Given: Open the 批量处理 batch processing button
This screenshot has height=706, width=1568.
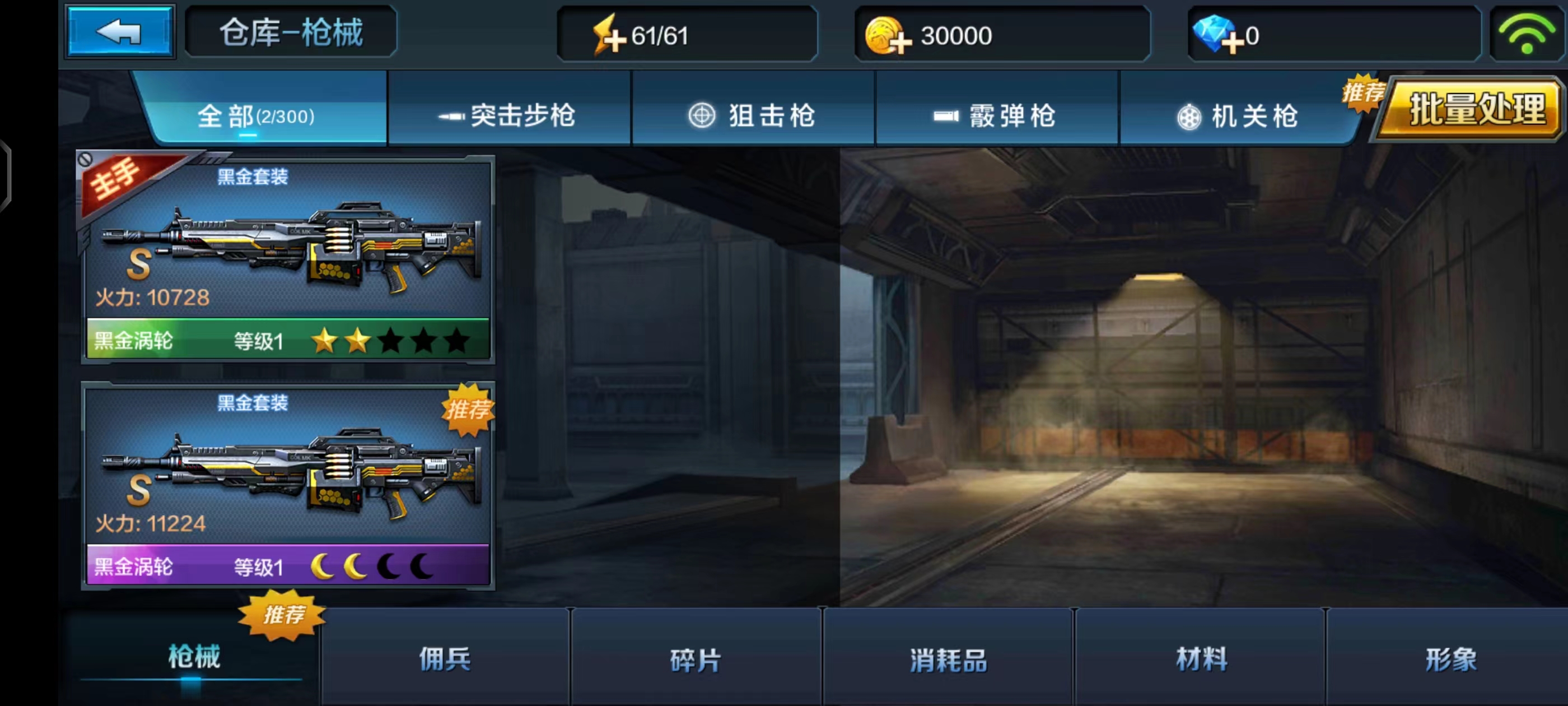Looking at the screenshot, I should 1470,110.
